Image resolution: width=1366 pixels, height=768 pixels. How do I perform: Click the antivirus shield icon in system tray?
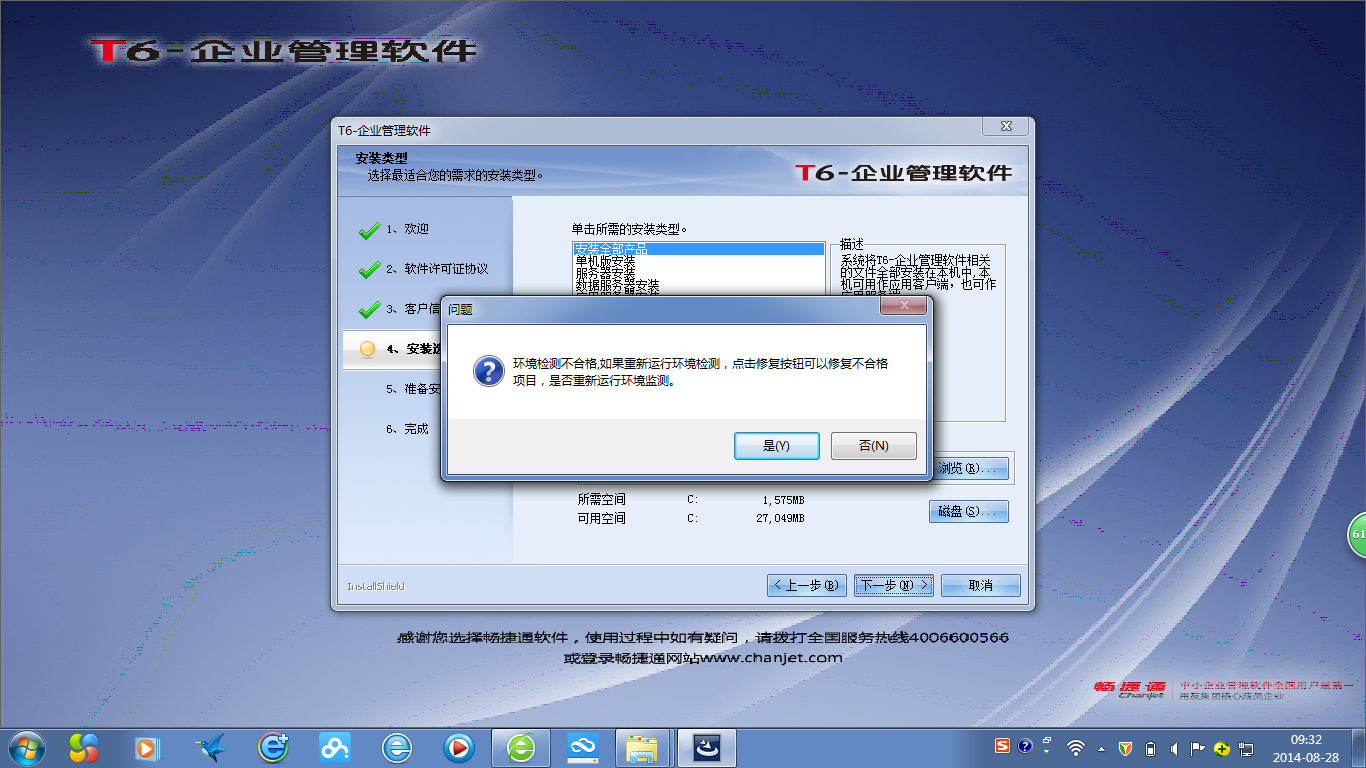1125,747
